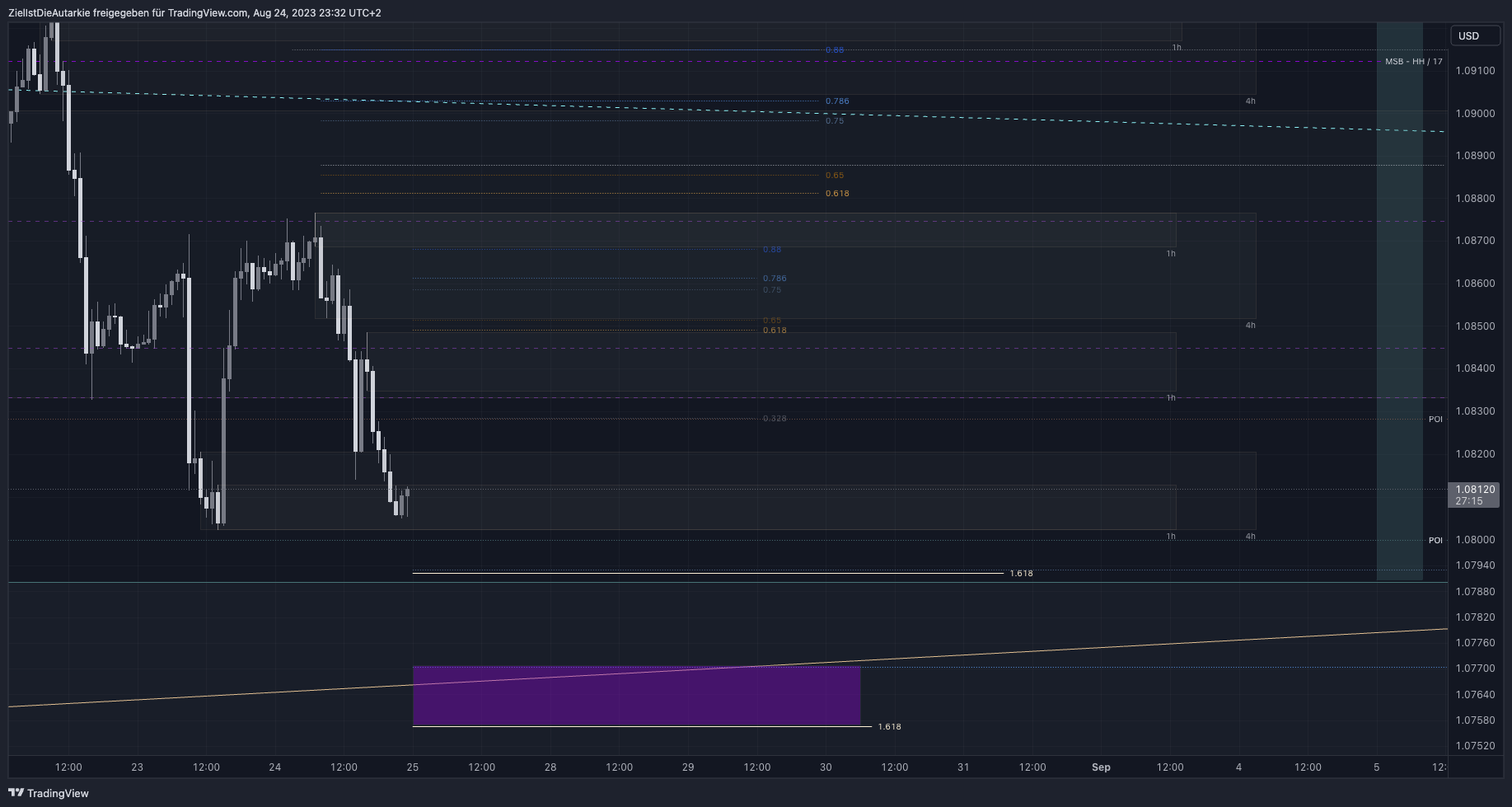This screenshot has width=1512, height=807.
Task: Click the 1.08400 price axis label
Action: (x=1475, y=368)
